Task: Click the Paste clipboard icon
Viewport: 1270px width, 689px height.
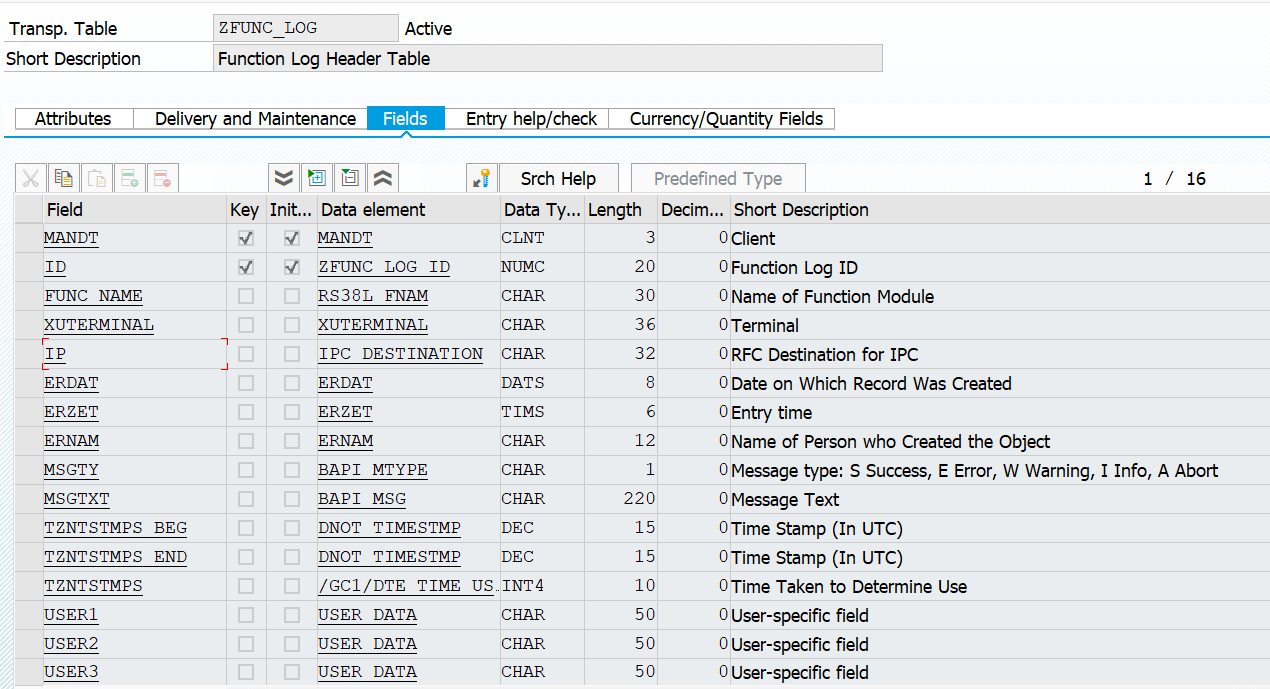Action: (96, 179)
